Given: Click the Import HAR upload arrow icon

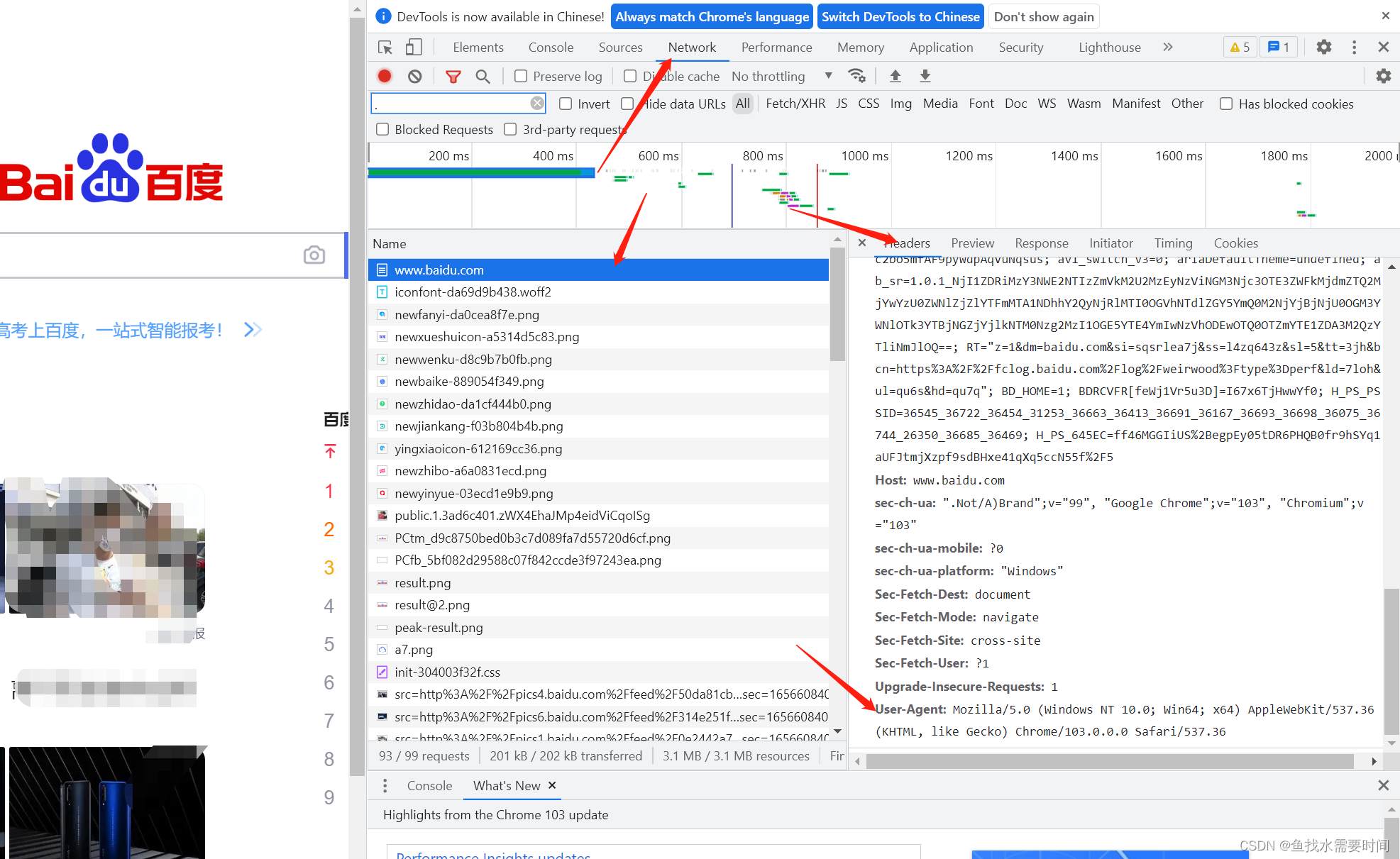Looking at the screenshot, I should click(x=895, y=76).
